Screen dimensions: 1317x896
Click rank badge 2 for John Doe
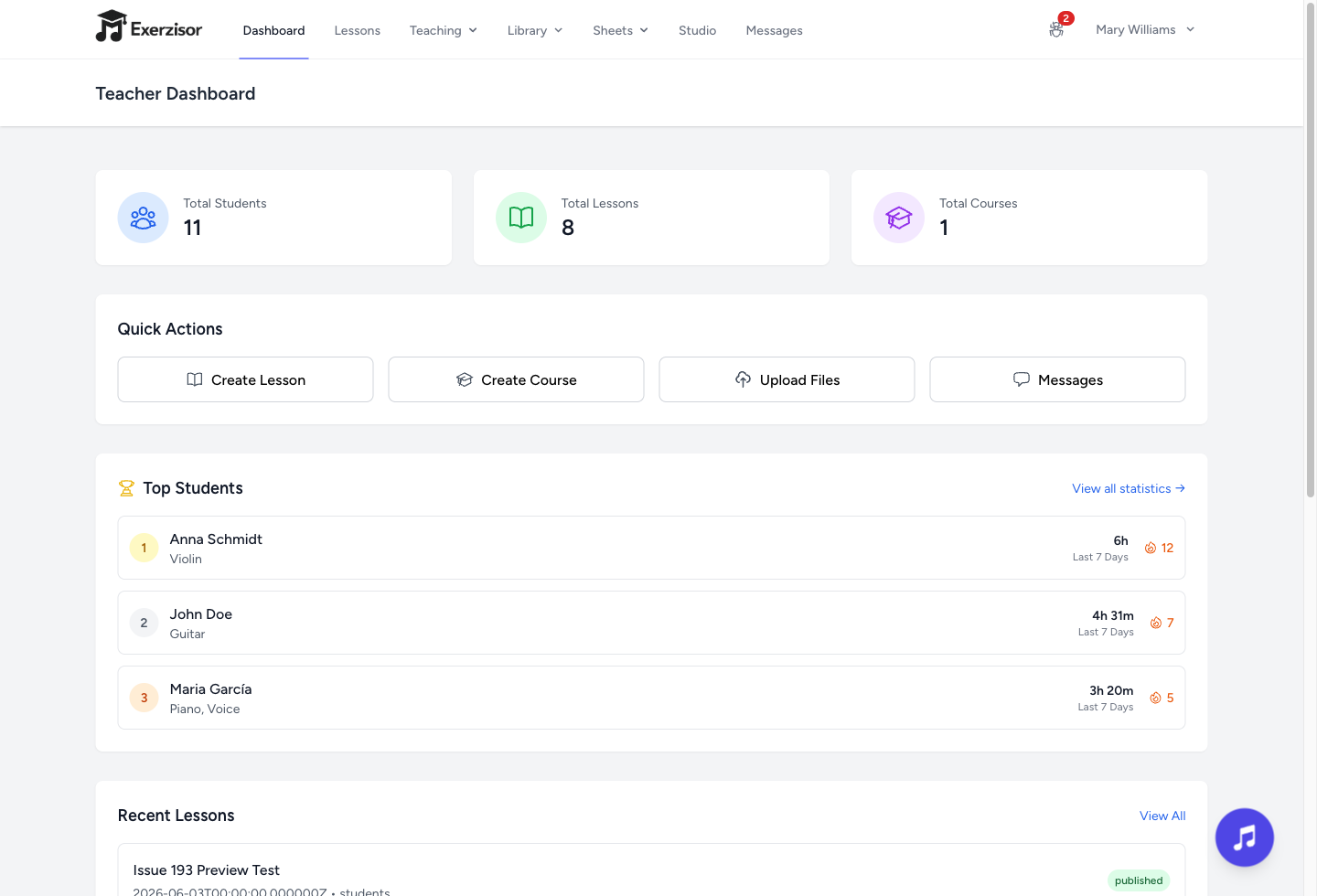[144, 623]
